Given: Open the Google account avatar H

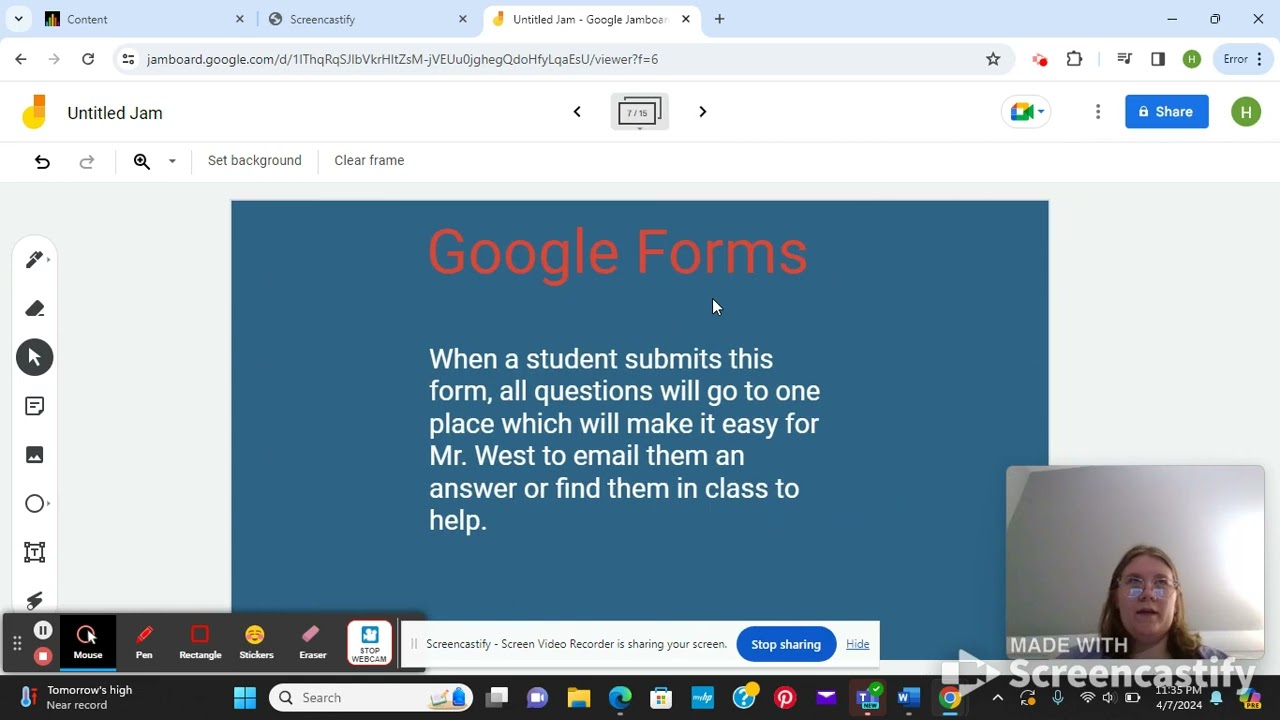Looking at the screenshot, I should click(1246, 112).
